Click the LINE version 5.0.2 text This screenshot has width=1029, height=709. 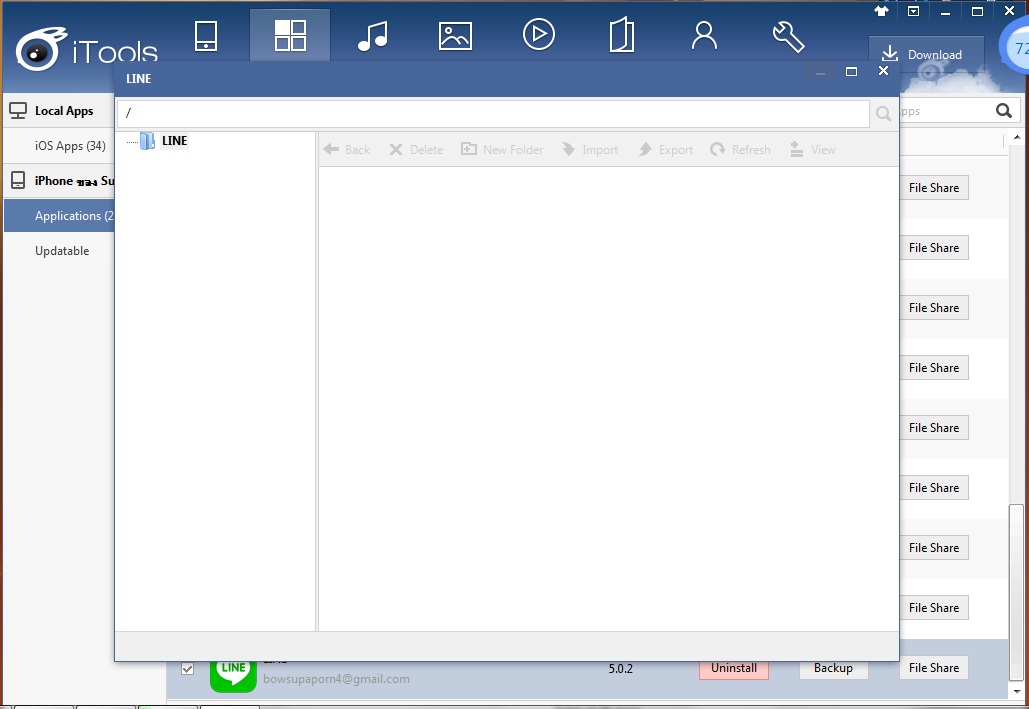pos(620,669)
